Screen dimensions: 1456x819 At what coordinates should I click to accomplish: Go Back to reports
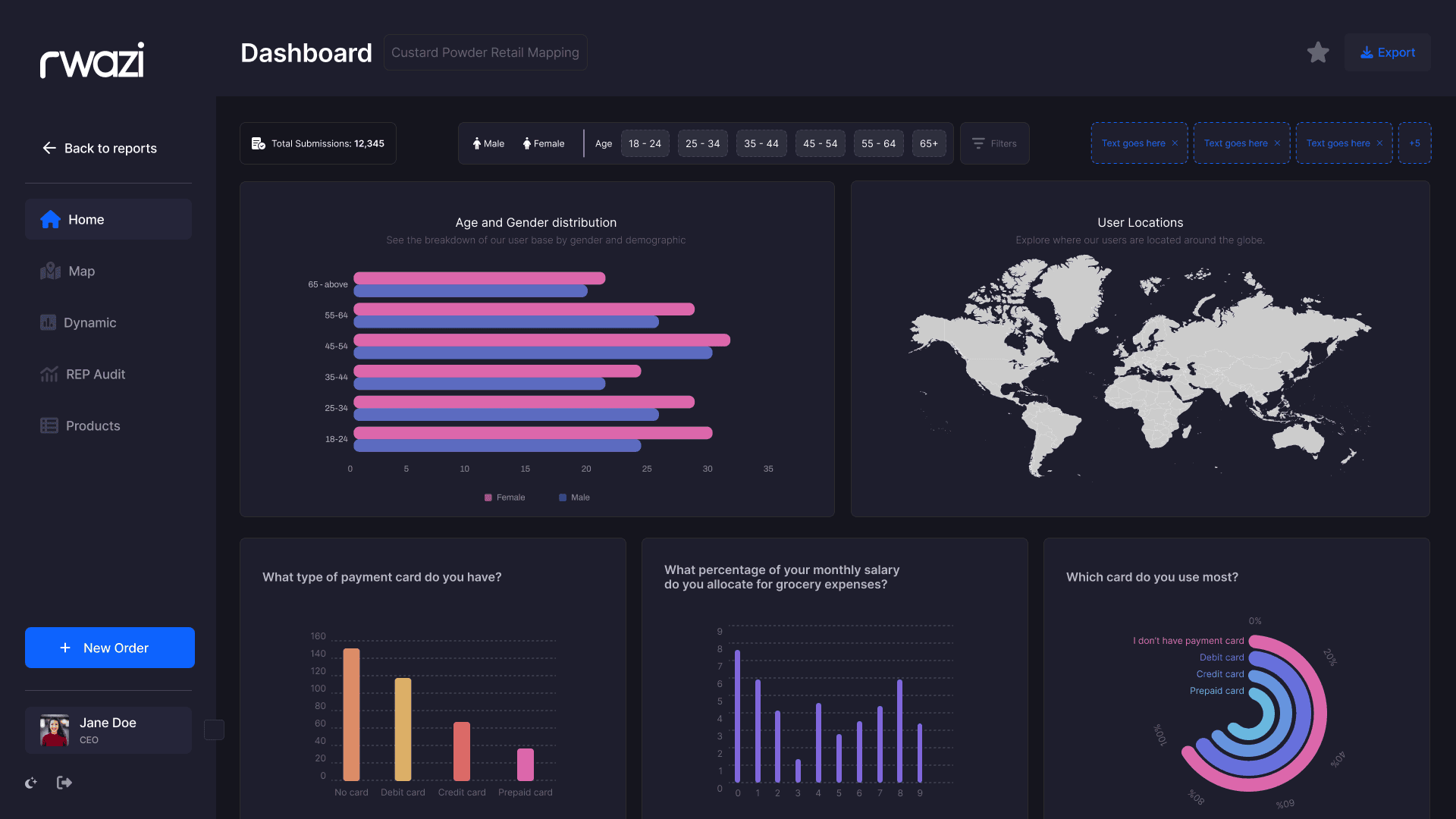[99, 148]
